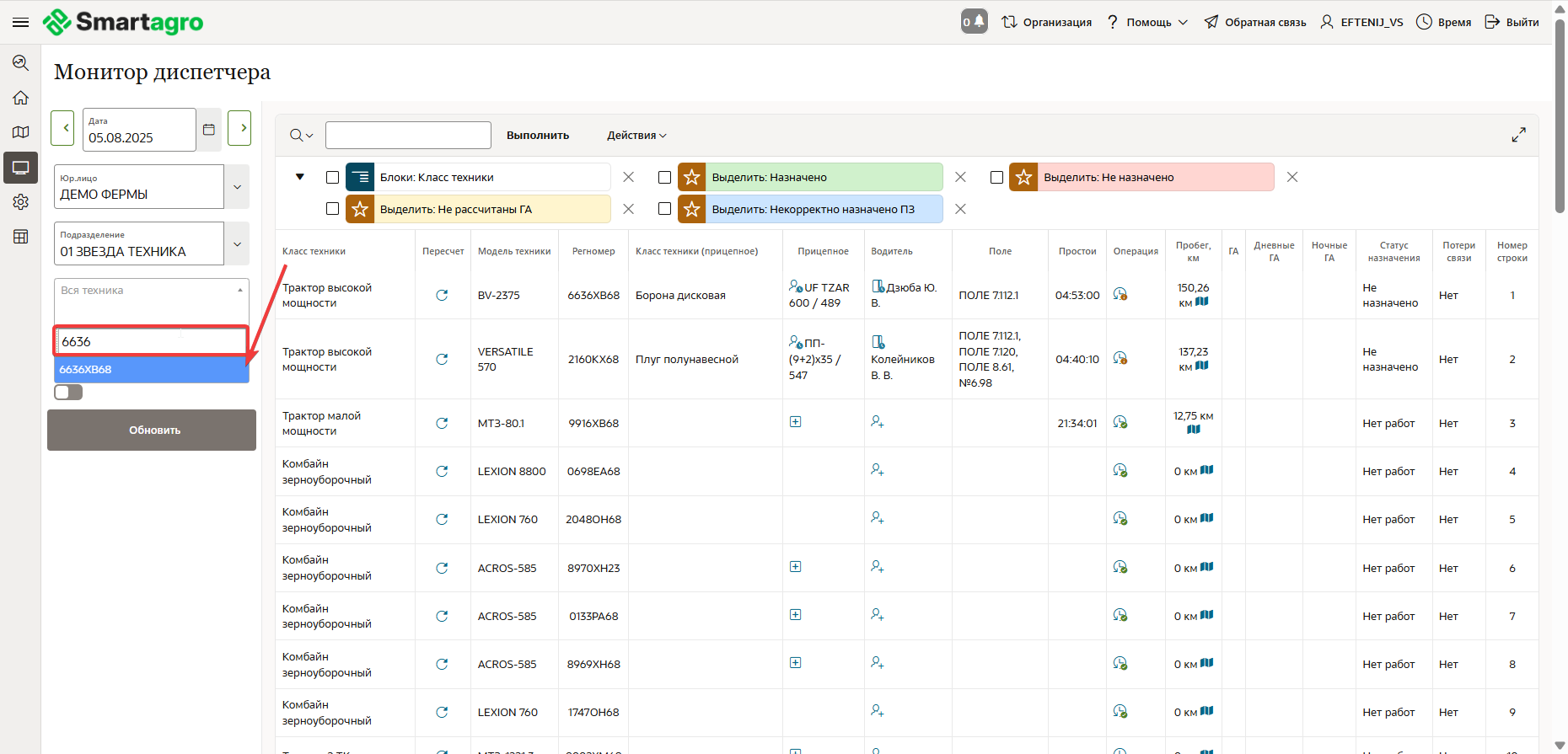Image resolution: width=1568 pixels, height=754 pixels.
Task: Open the Подразделение dropdown
Action: click(x=237, y=244)
